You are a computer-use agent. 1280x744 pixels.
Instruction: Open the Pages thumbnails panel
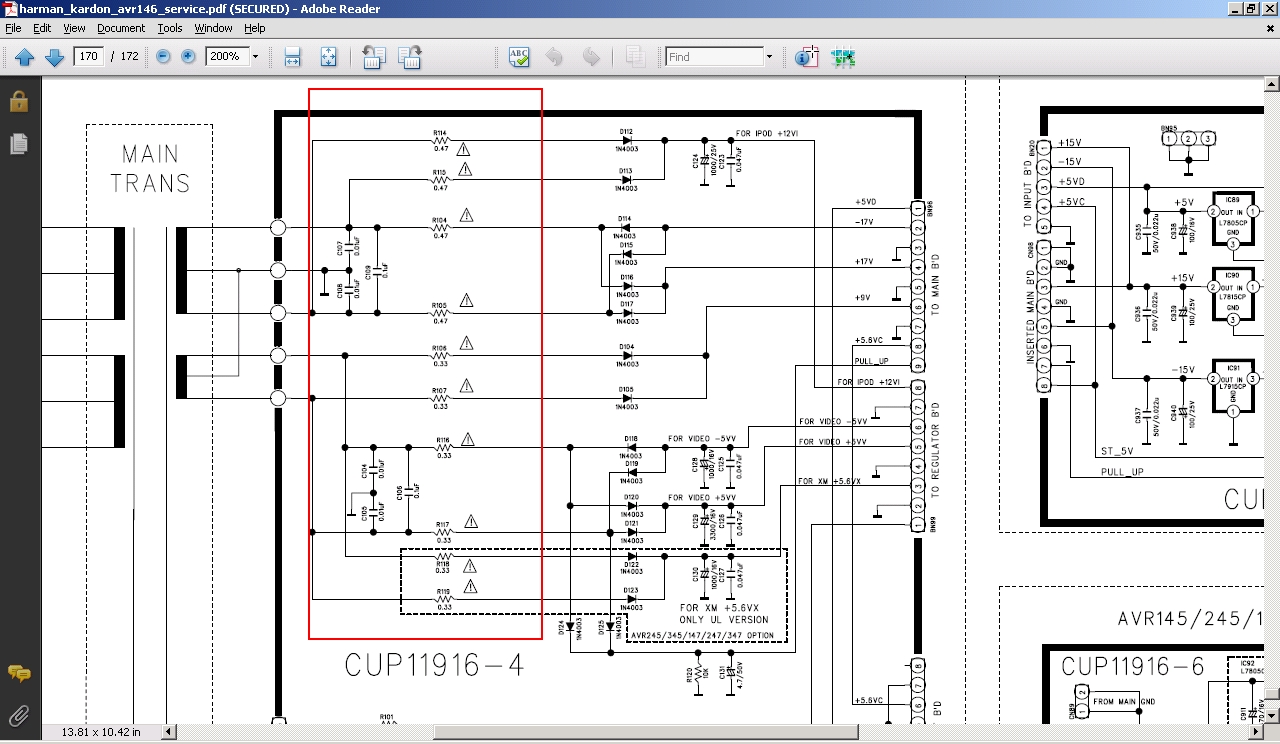[x=18, y=144]
